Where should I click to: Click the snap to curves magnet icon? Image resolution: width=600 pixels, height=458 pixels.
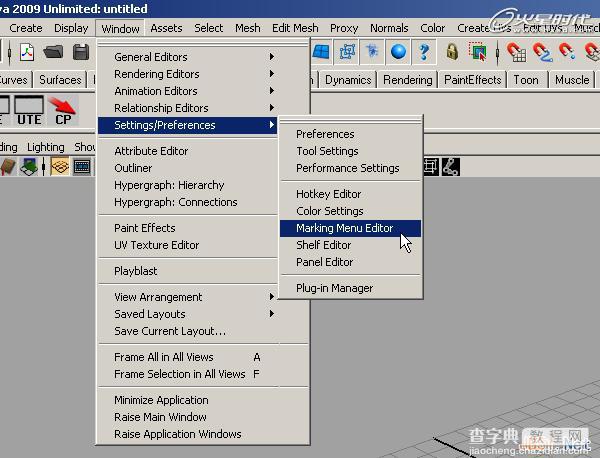click(543, 52)
